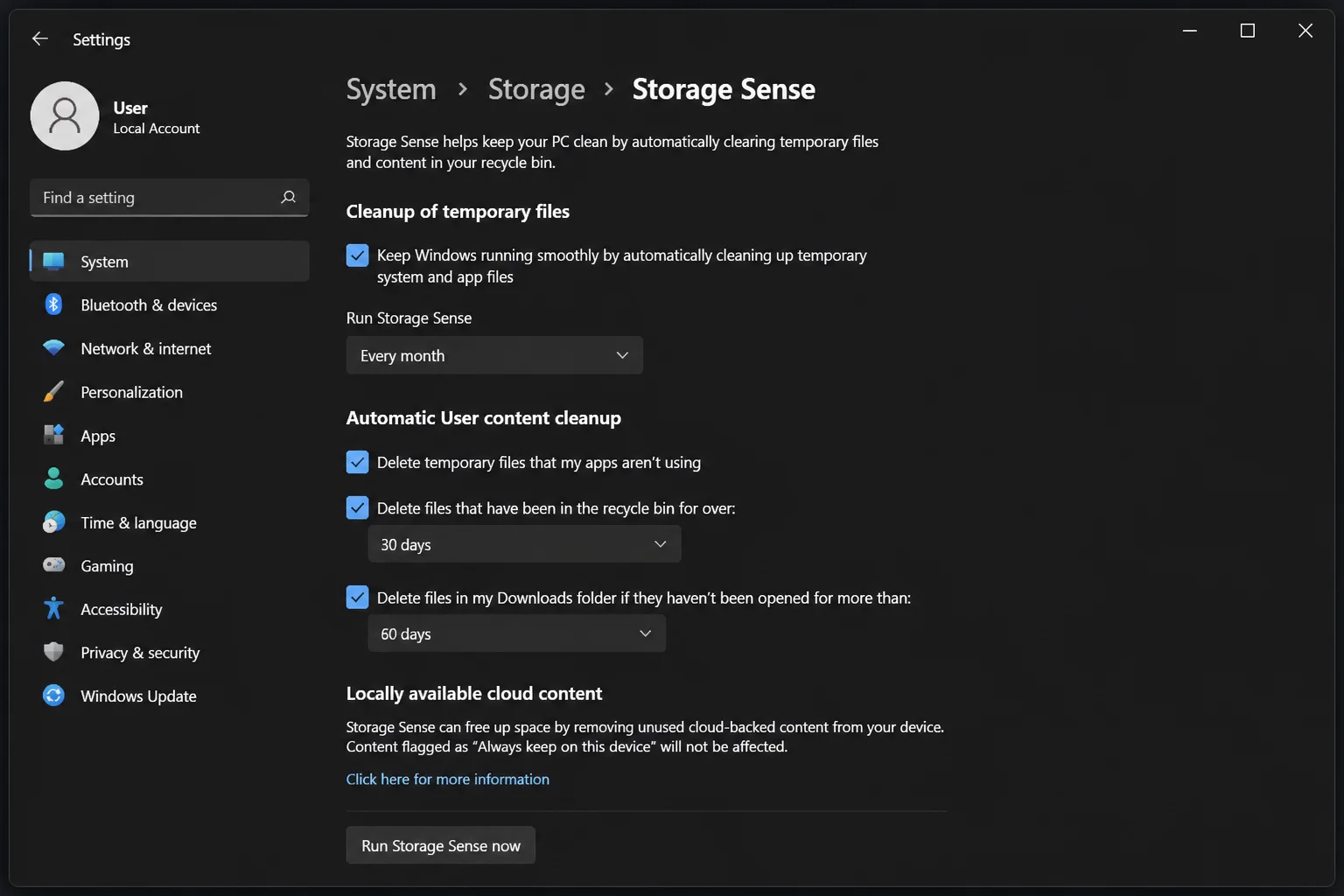The height and width of the screenshot is (896, 1344).
Task: Click the Windows Update sync icon
Action: pos(53,696)
